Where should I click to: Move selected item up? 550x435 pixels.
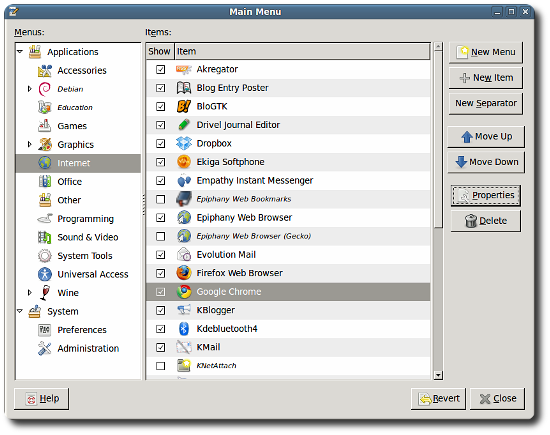coord(486,136)
